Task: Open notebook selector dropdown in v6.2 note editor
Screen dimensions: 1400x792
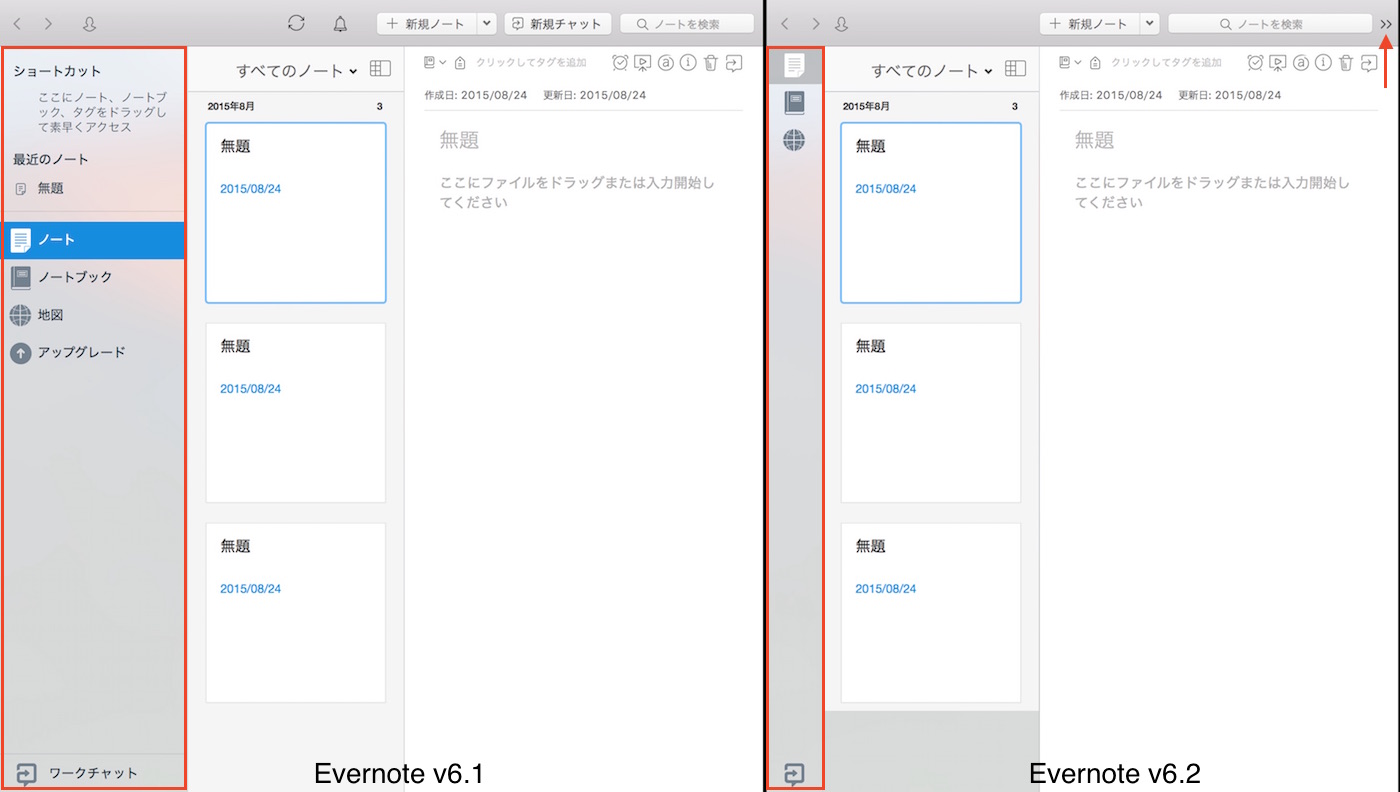Action: coord(1070,62)
